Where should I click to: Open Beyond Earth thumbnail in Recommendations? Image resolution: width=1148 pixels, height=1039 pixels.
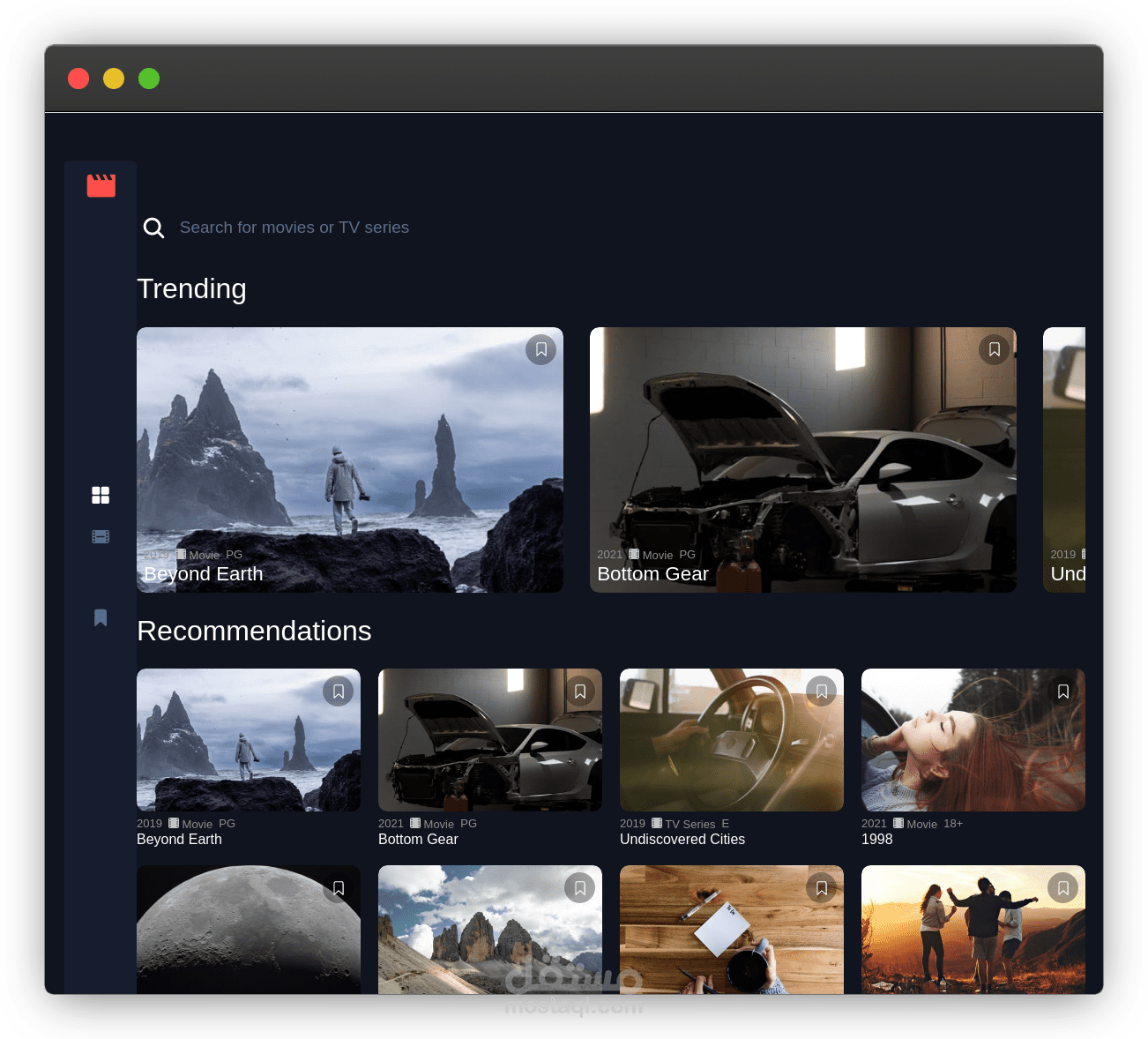tap(249, 740)
